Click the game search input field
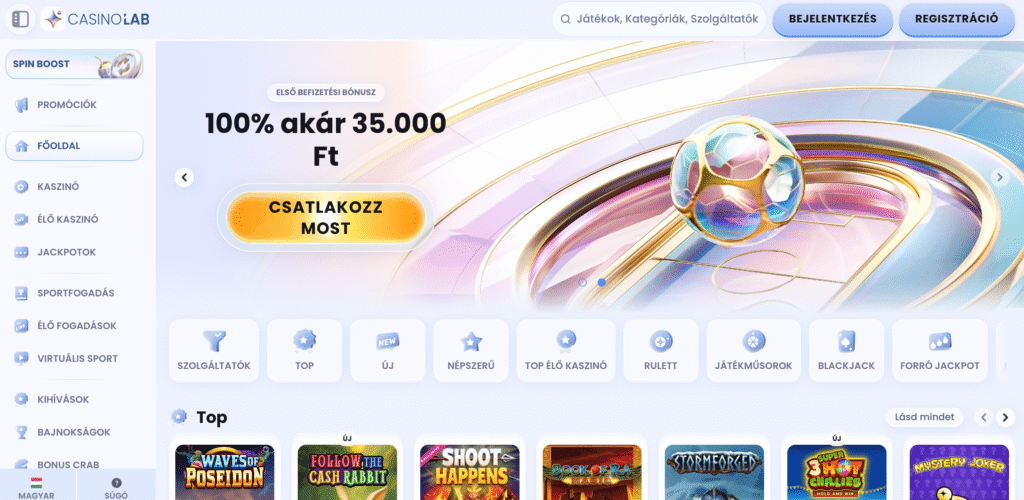 (x=659, y=19)
